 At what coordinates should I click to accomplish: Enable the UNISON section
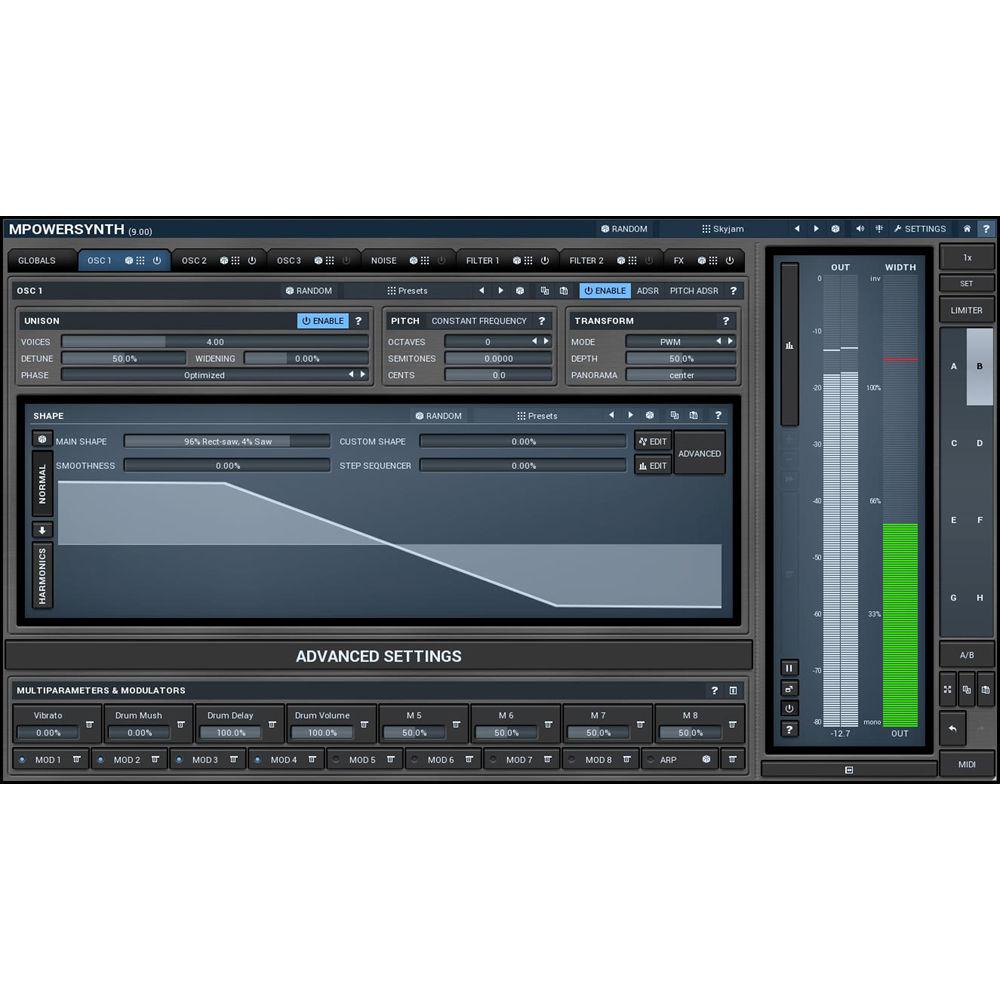coord(322,321)
